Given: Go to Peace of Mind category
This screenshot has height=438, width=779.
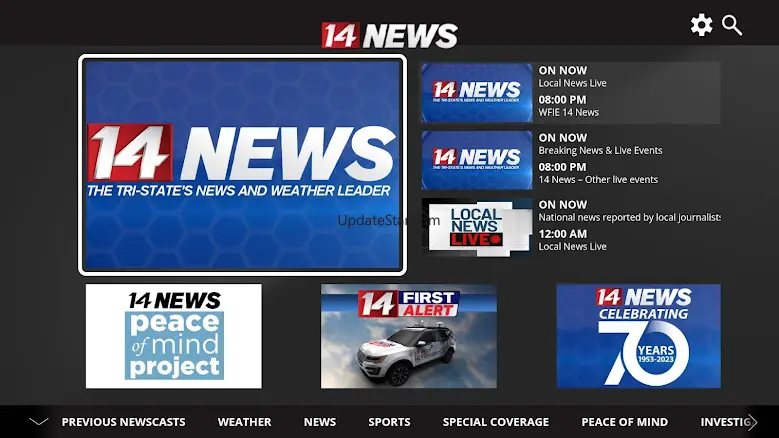Looking at the screenshot, I should click(624, 422).
